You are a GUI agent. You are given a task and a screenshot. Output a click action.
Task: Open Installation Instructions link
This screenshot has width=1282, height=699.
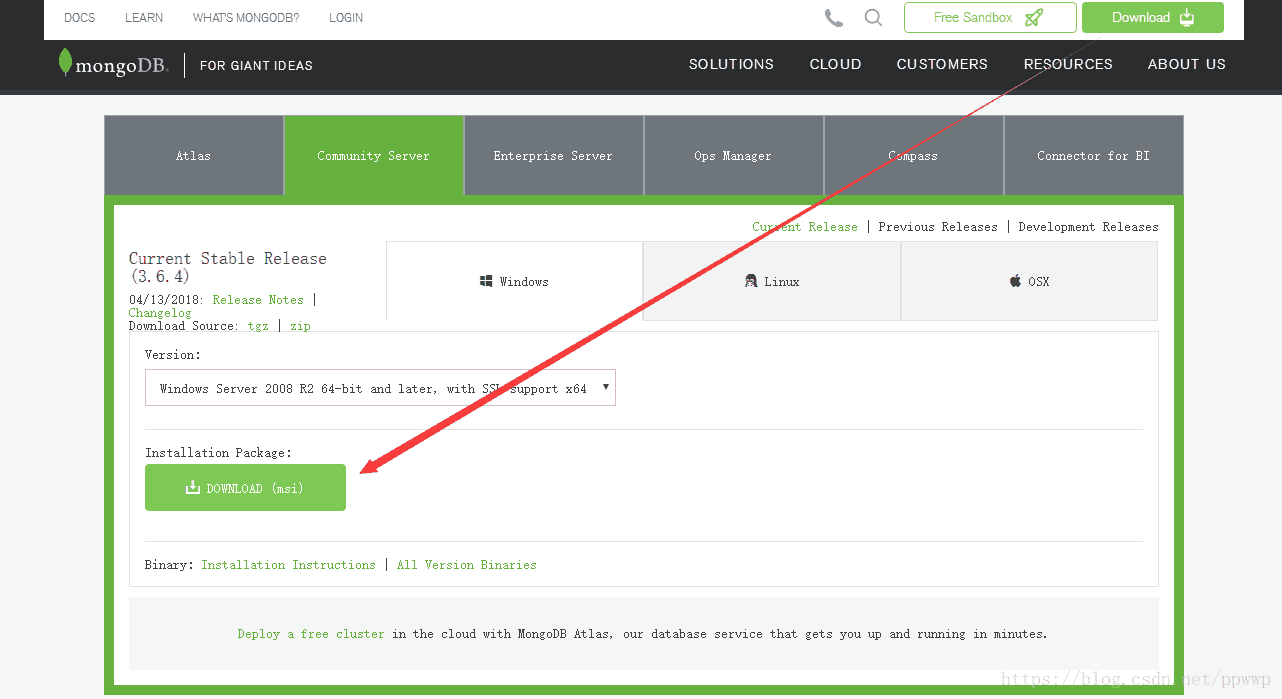pos(288,565)
